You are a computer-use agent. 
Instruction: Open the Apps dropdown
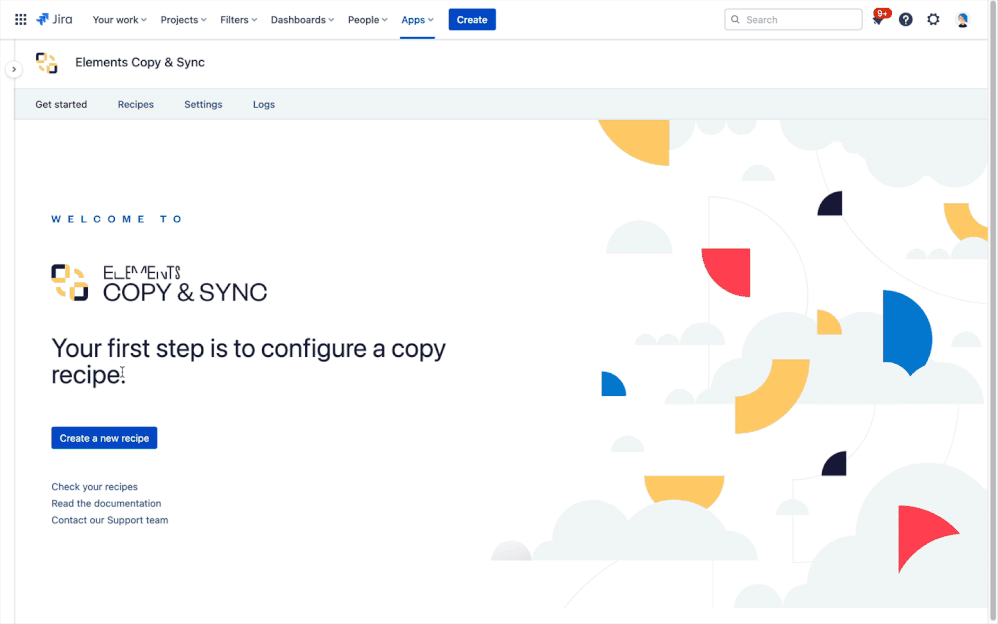point(417,20)
